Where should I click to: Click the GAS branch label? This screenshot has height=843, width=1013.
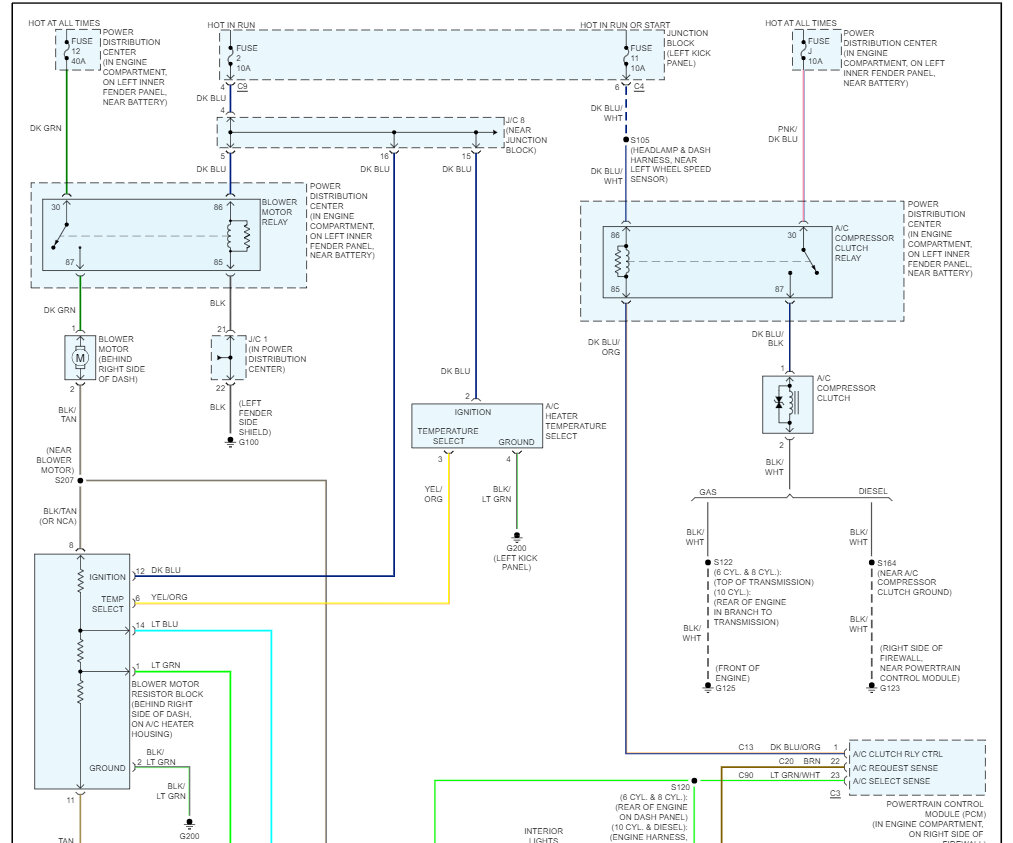click(708, 492)
